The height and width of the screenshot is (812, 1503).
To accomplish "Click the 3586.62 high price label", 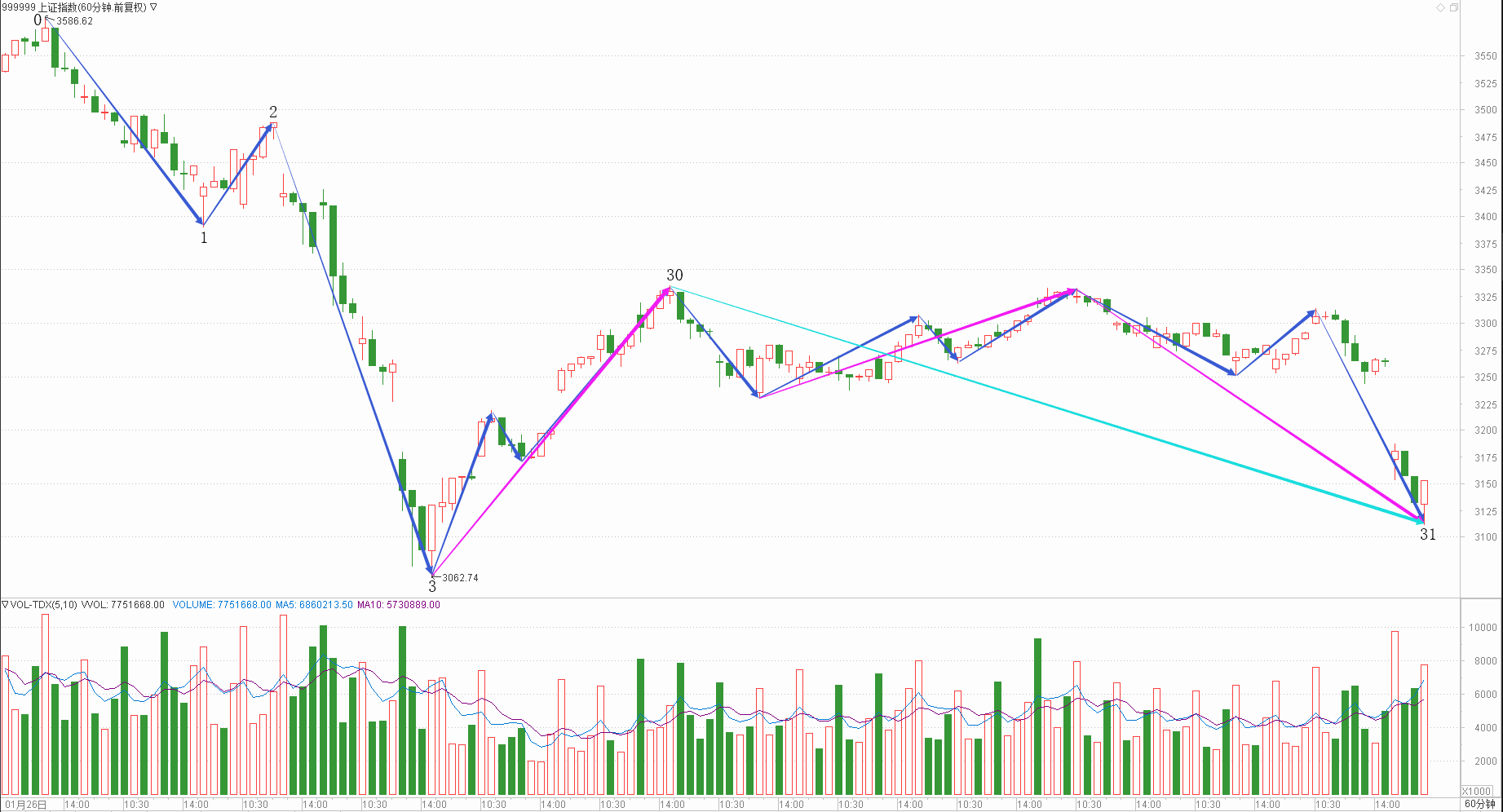I will click(x=74, y=21).
